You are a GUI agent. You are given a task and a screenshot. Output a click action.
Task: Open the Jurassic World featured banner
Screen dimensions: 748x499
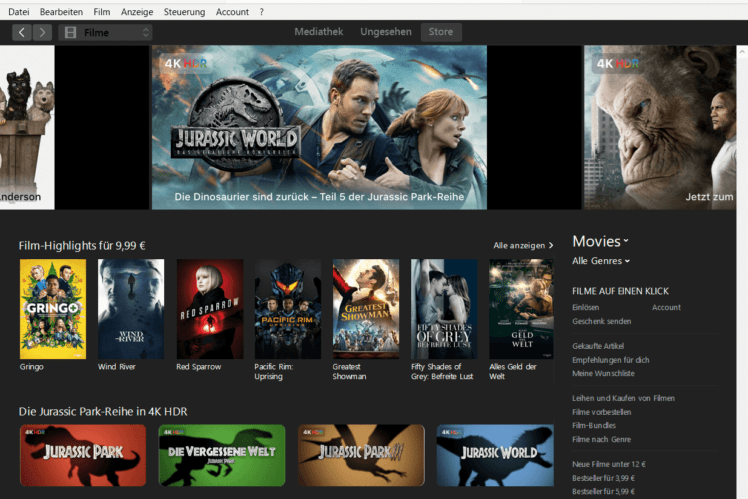point(319,127)
